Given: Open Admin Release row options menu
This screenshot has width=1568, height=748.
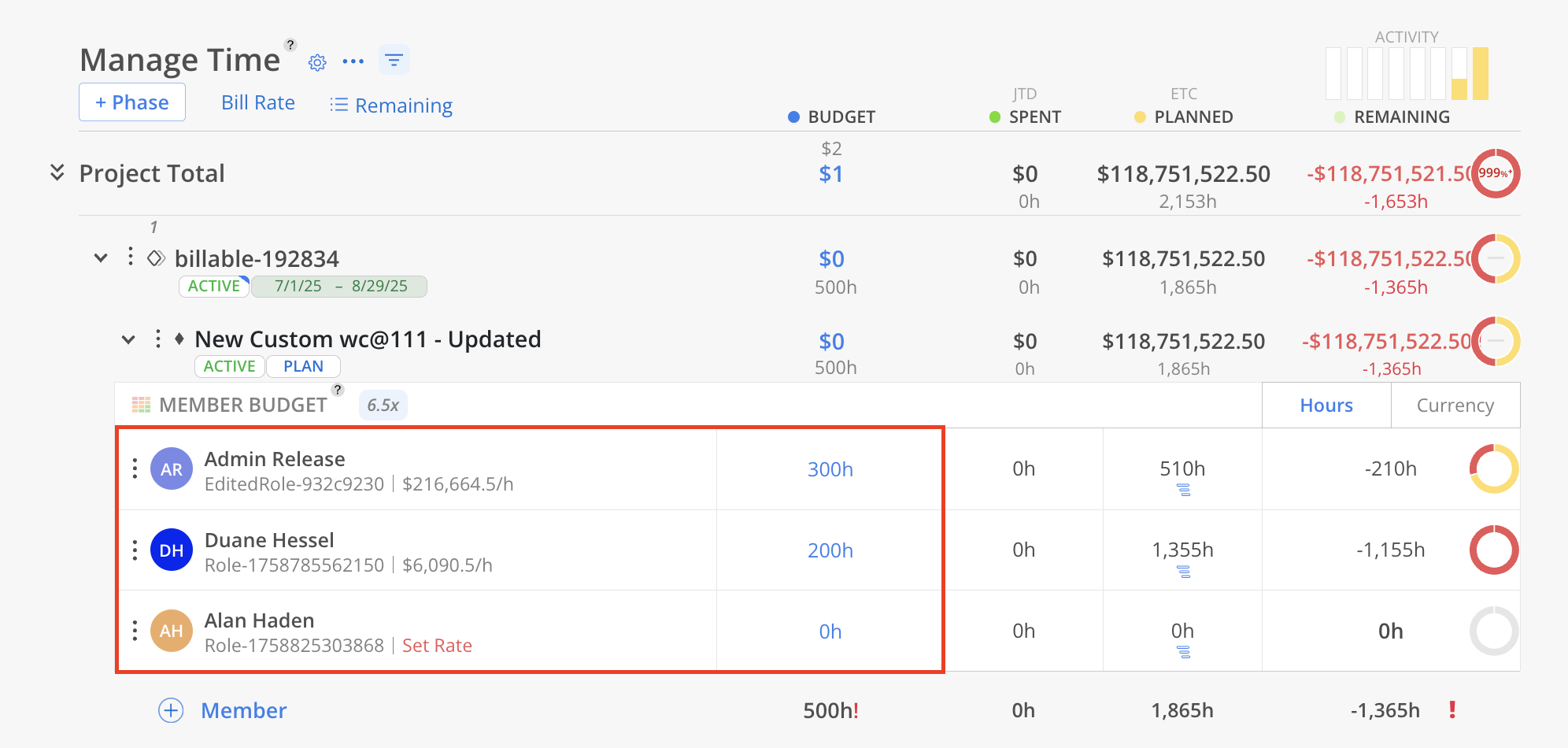Looking at the screenshot, I should click(x=135, y=469).
